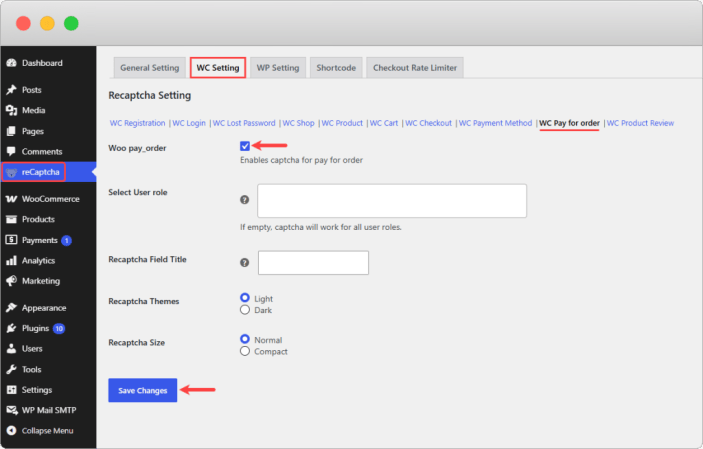Open WC Lost Password section link
This screenshot has width=703, height=449.
(x=244, y=123)
